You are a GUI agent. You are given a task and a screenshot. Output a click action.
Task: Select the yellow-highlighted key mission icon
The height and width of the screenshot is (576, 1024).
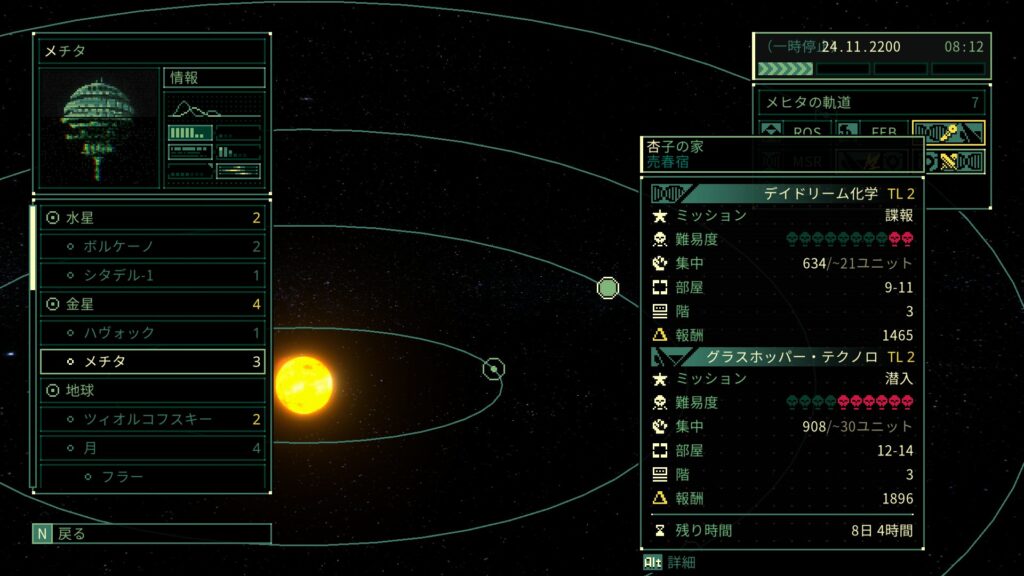point(948,133)
